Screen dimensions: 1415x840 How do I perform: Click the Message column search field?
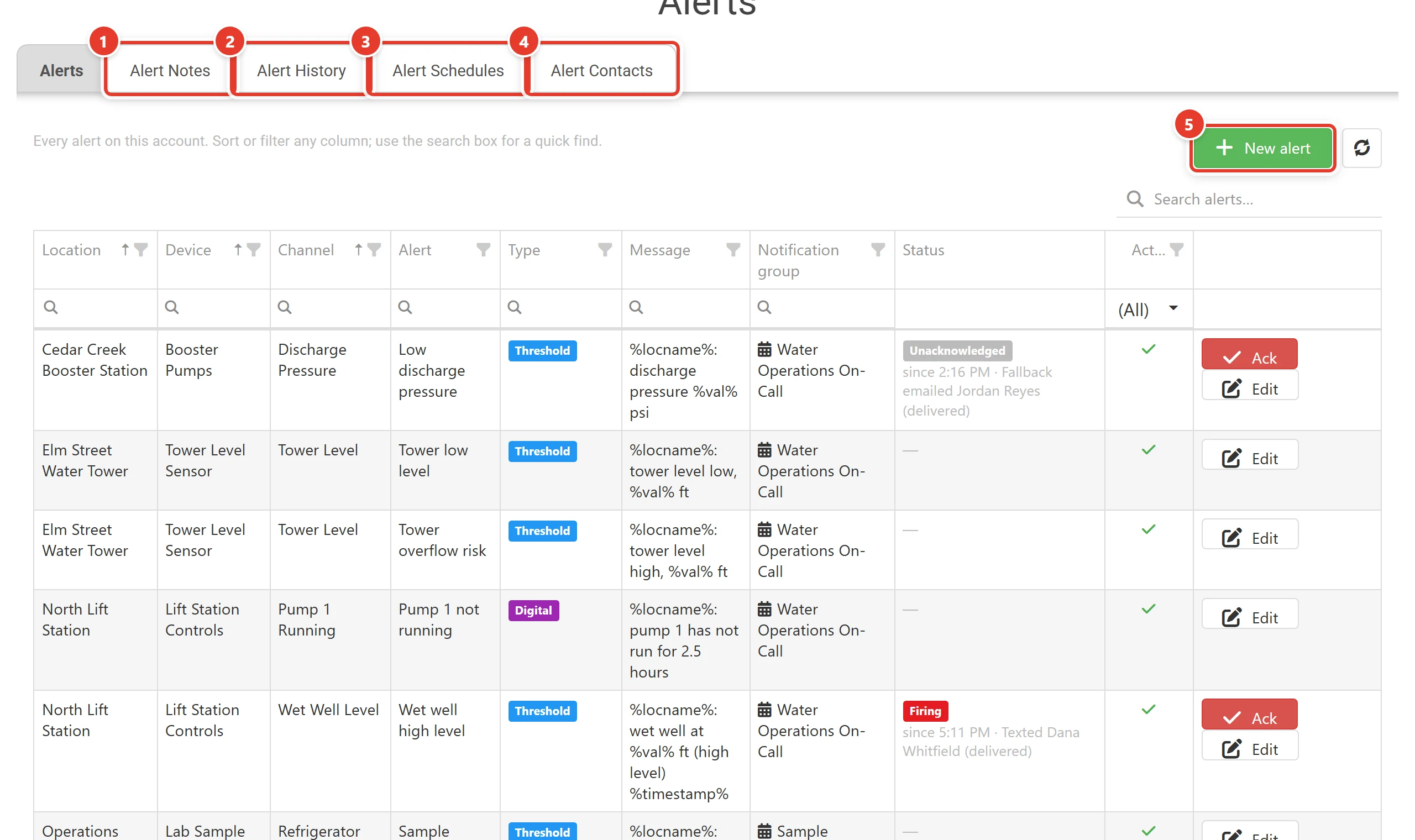[685, 308]
